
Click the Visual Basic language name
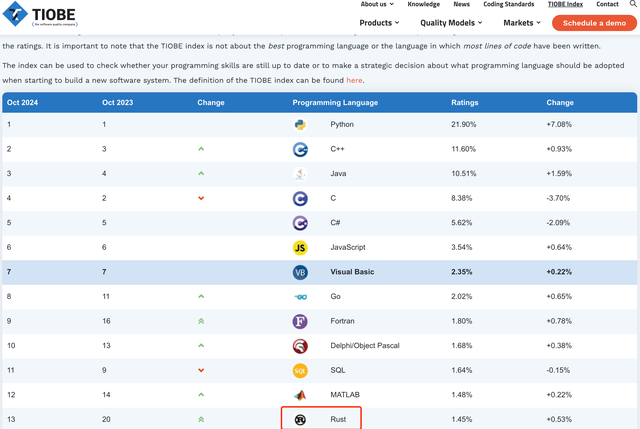352,272
